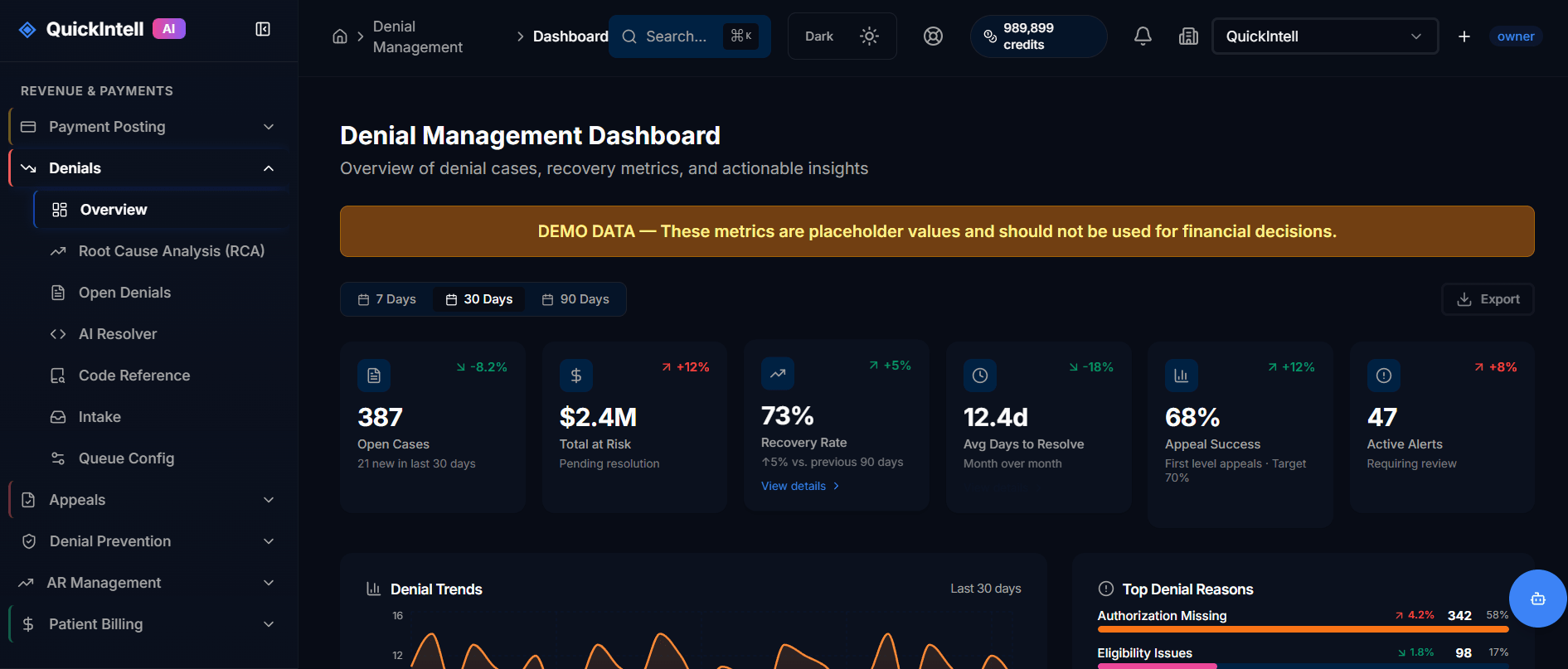Image resolution: width=1568 pixels, height=669 pixels.
Task: Go to Intake
Action: coord(162,417)
